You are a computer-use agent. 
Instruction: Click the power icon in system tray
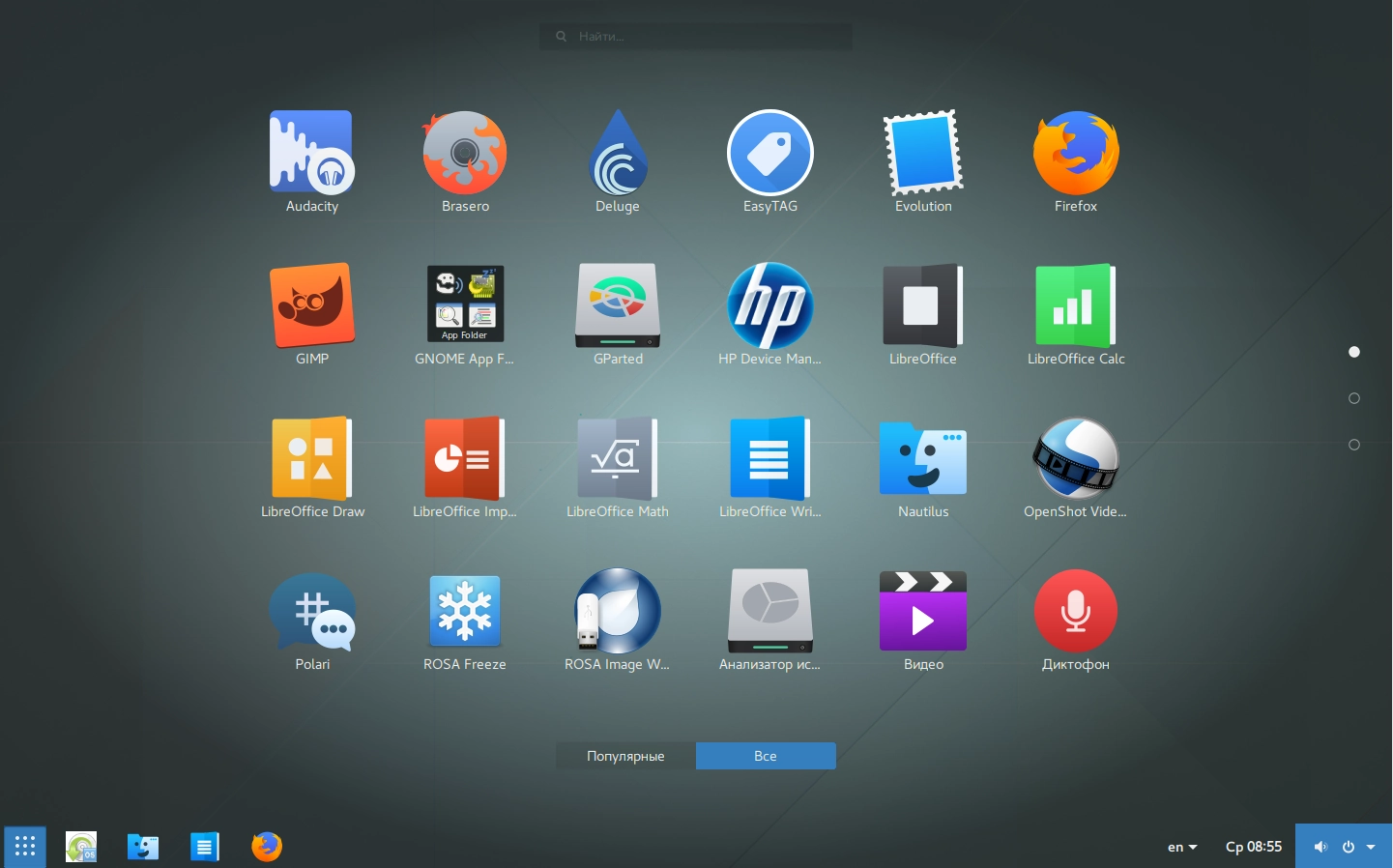pyautogui.click(x=1349, y=847)
